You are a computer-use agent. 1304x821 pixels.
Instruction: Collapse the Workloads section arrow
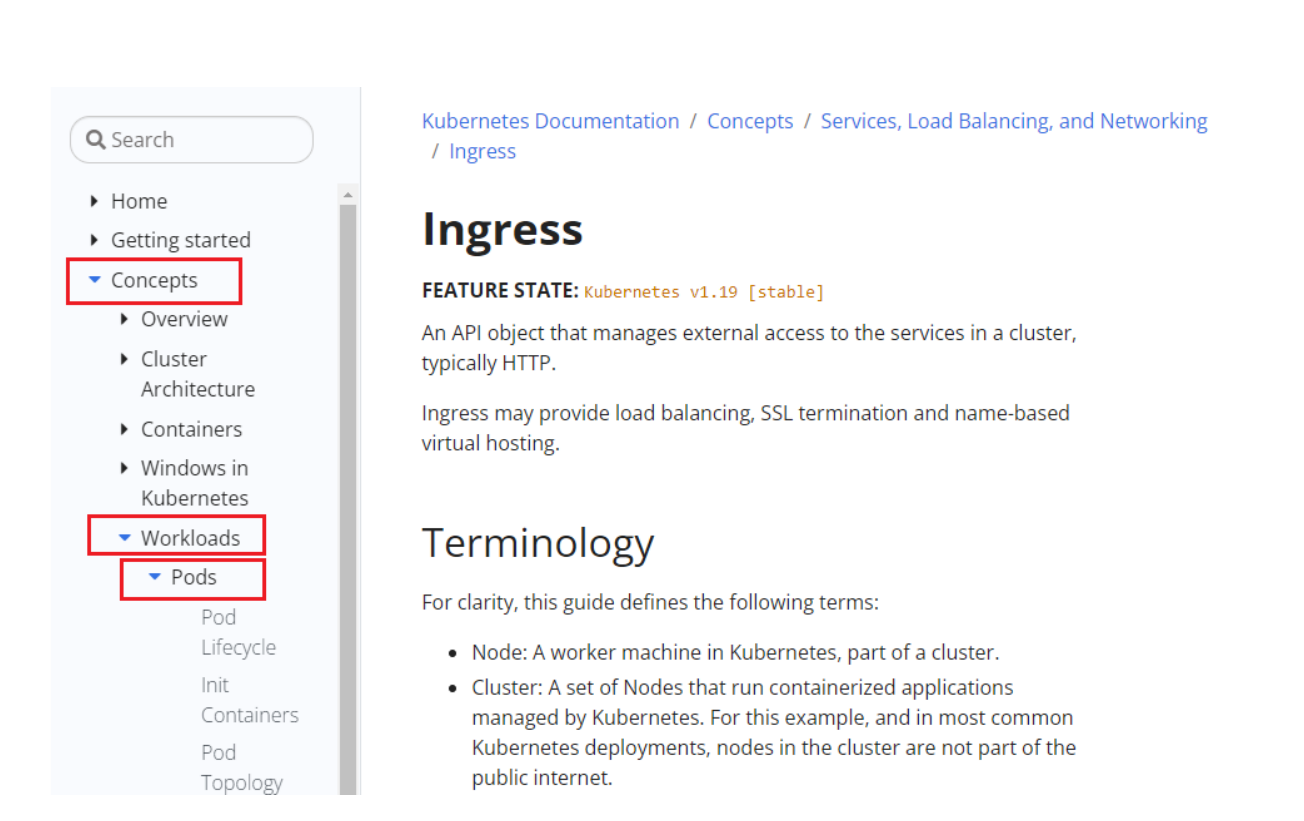(125, 538)
